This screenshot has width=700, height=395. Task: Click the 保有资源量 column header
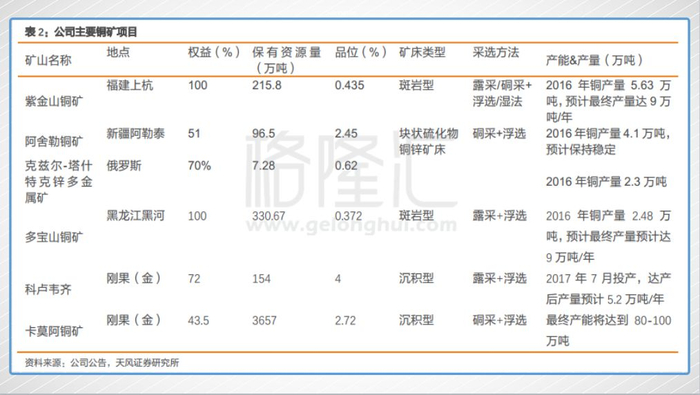[x=286, y=60]
